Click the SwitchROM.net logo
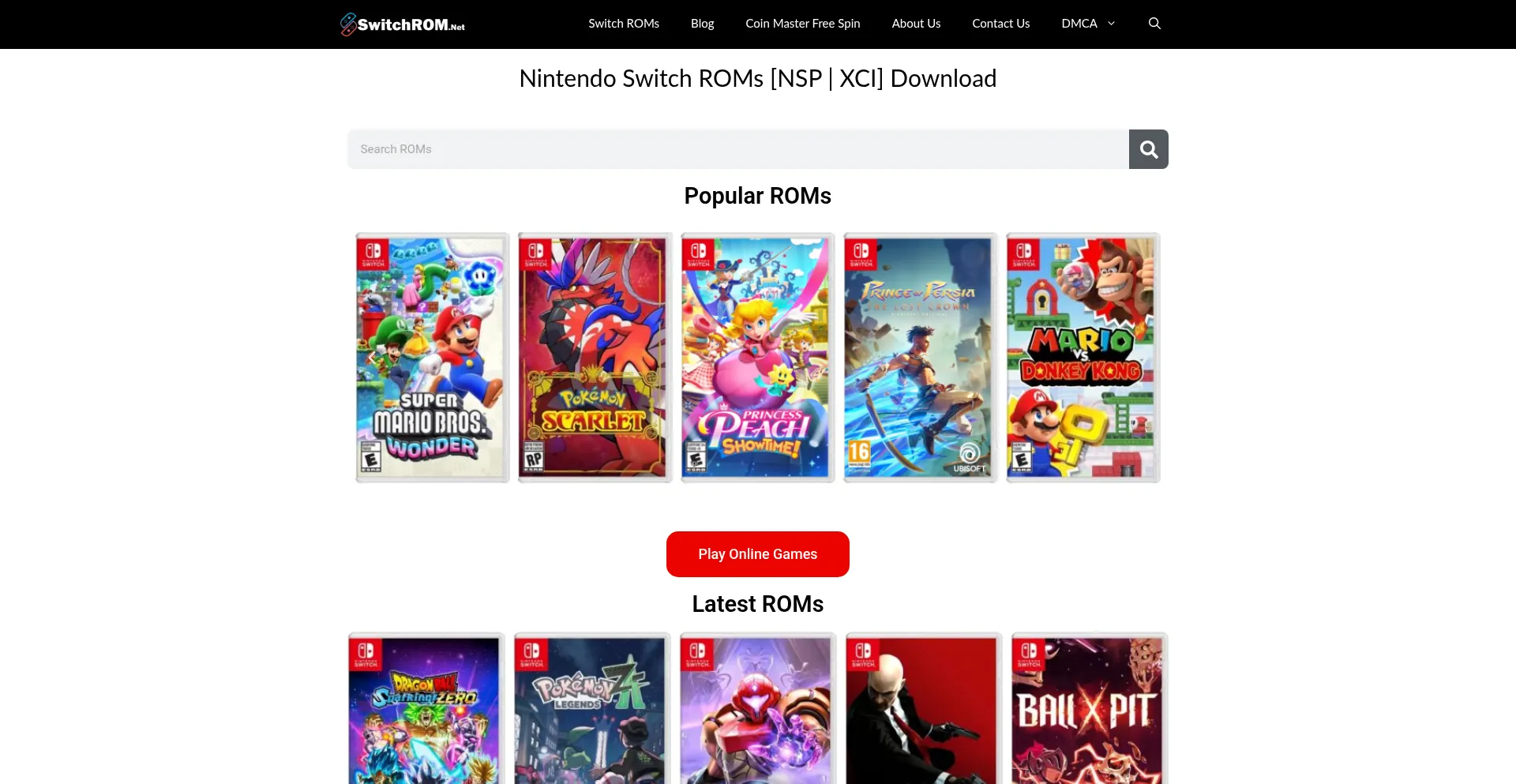Viewport: 1516px width, 784px height. click(403, 24)
